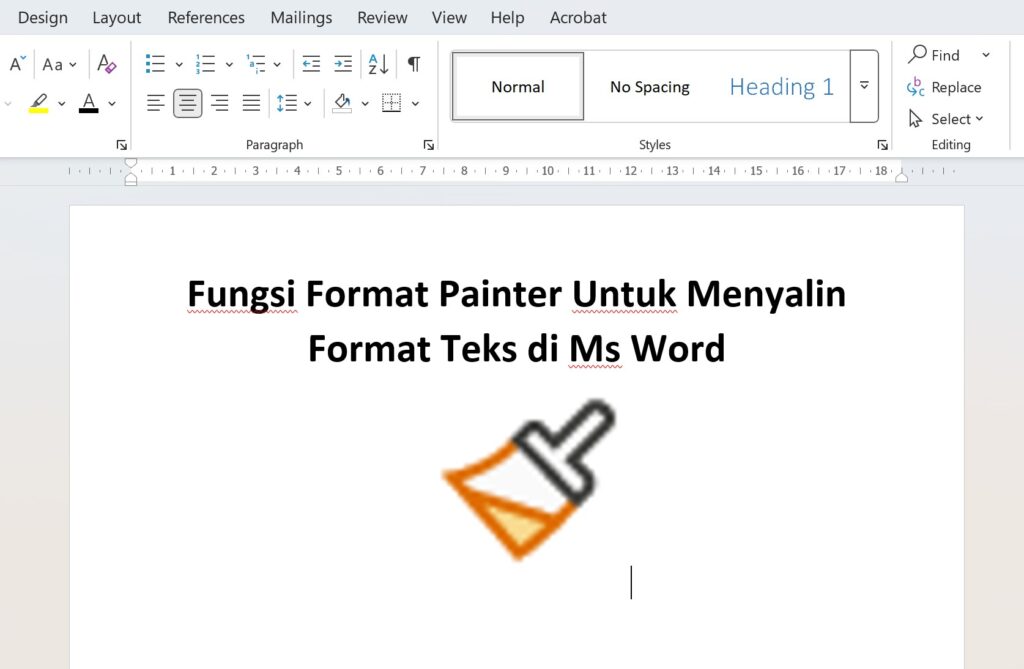Click the Shading paint bucket icon
Viewport: 1024px width, 669px height.
(x=342, y=103)
